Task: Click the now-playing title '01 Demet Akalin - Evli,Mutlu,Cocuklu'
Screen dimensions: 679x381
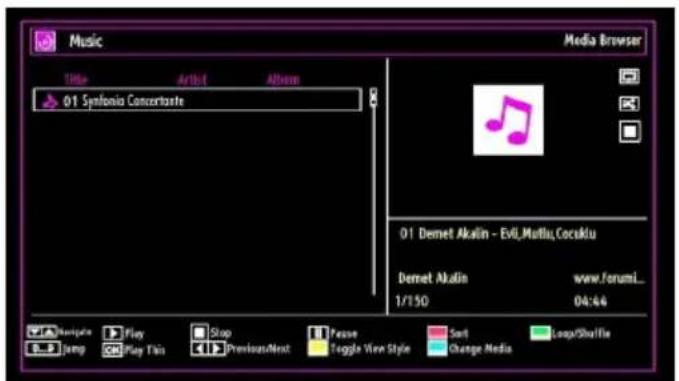Action: pos(498,234)
